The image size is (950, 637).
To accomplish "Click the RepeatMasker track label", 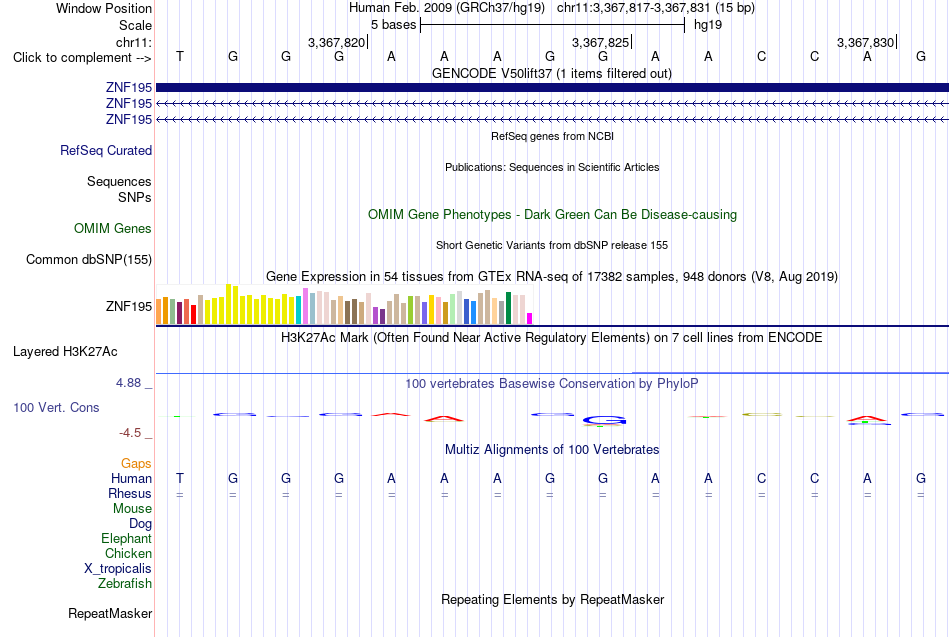I will pyautogui.click(x=110, y=613).
